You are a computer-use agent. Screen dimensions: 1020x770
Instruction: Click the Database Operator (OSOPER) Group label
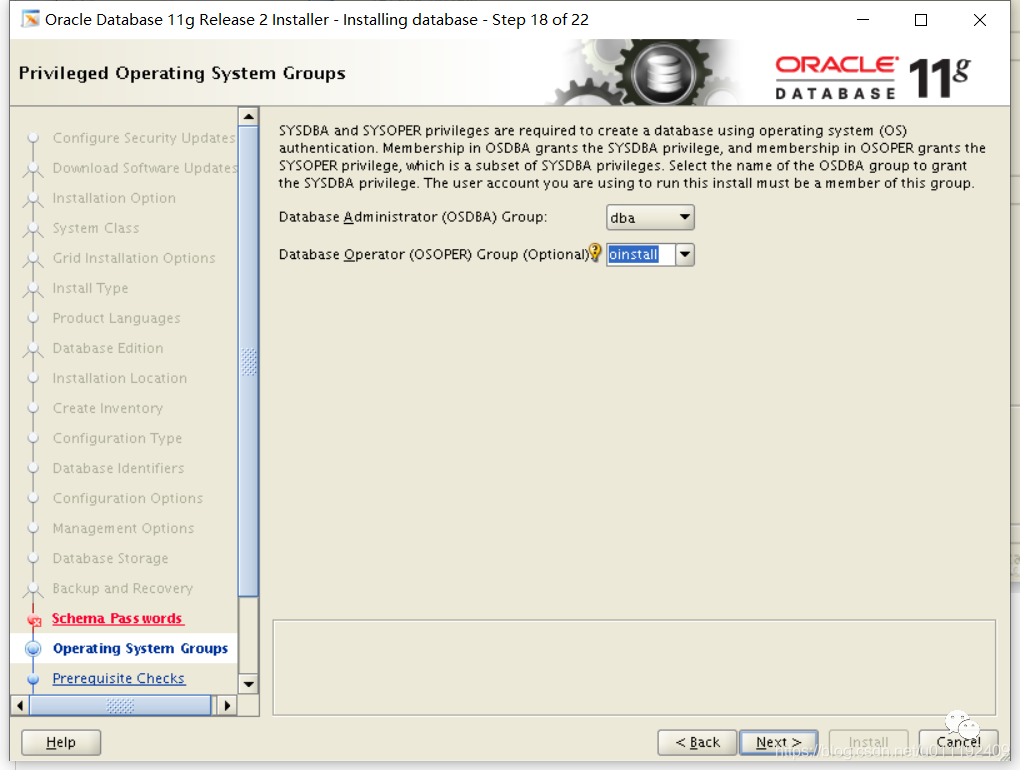click(x=434, y=254)
